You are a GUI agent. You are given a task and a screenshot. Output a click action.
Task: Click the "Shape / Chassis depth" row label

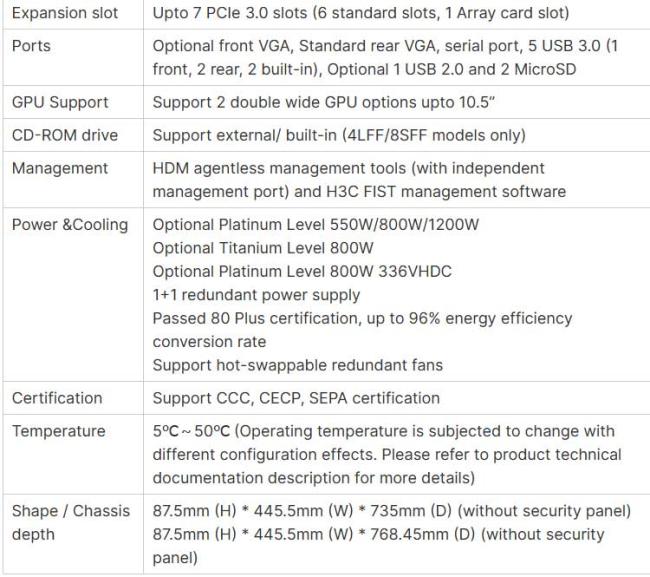tap(71, 522)
